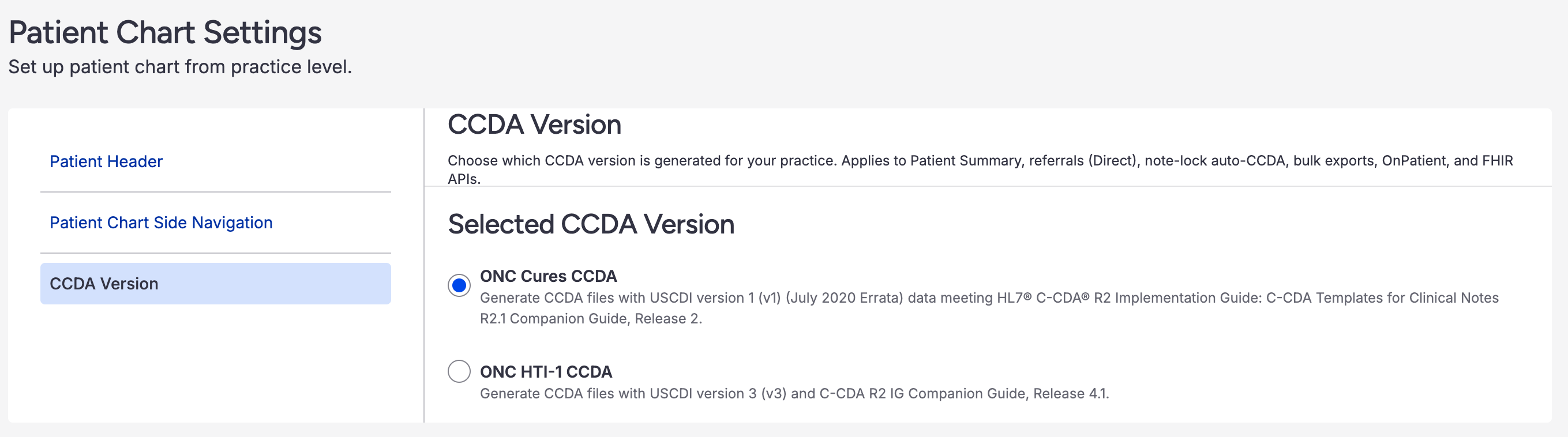This screenshot has height=437, width=1568.
Task: Click empty sidebar area below CCDA Version
Action: [x=215, y=365]
